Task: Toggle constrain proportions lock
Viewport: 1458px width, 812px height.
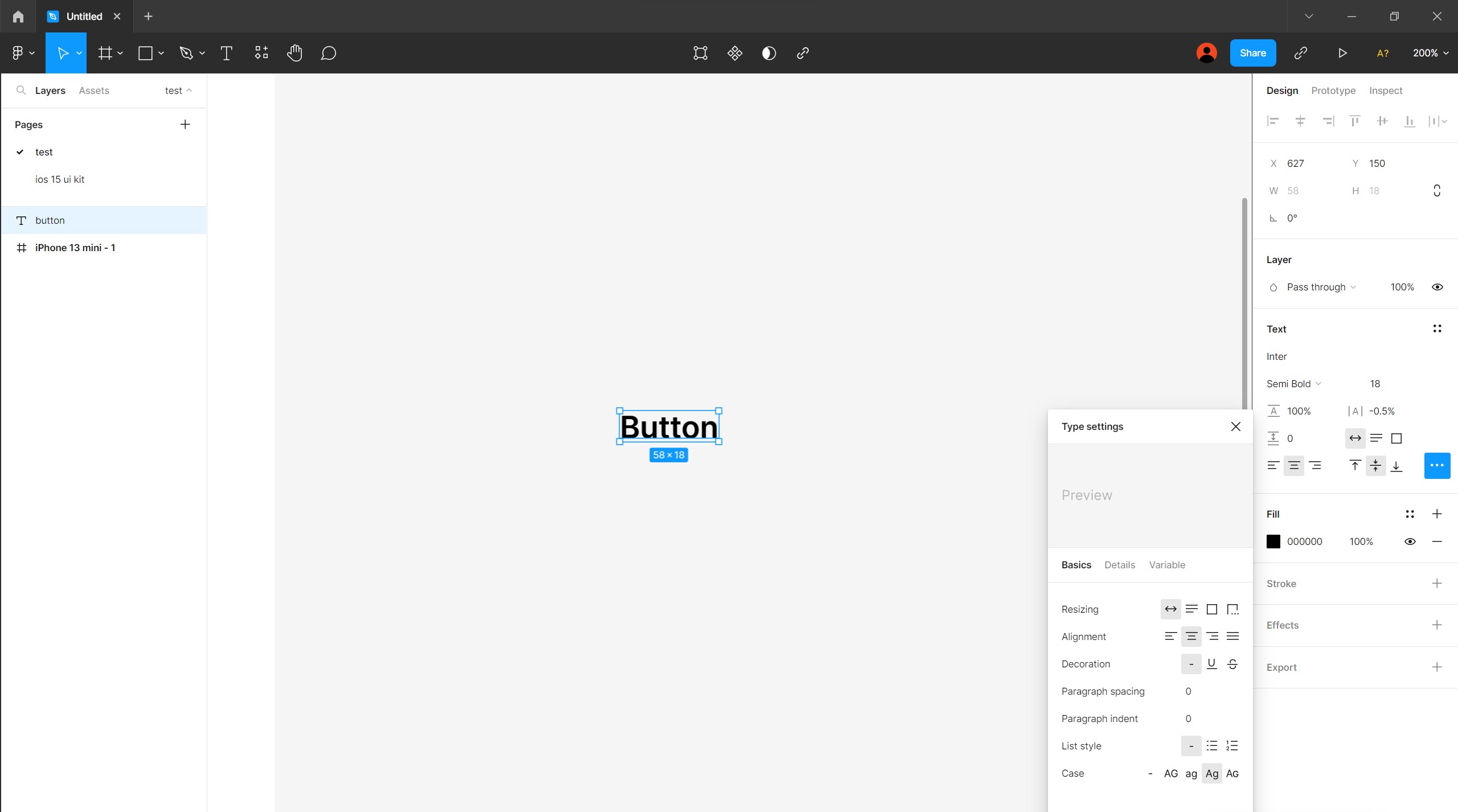Action: 1436,191
